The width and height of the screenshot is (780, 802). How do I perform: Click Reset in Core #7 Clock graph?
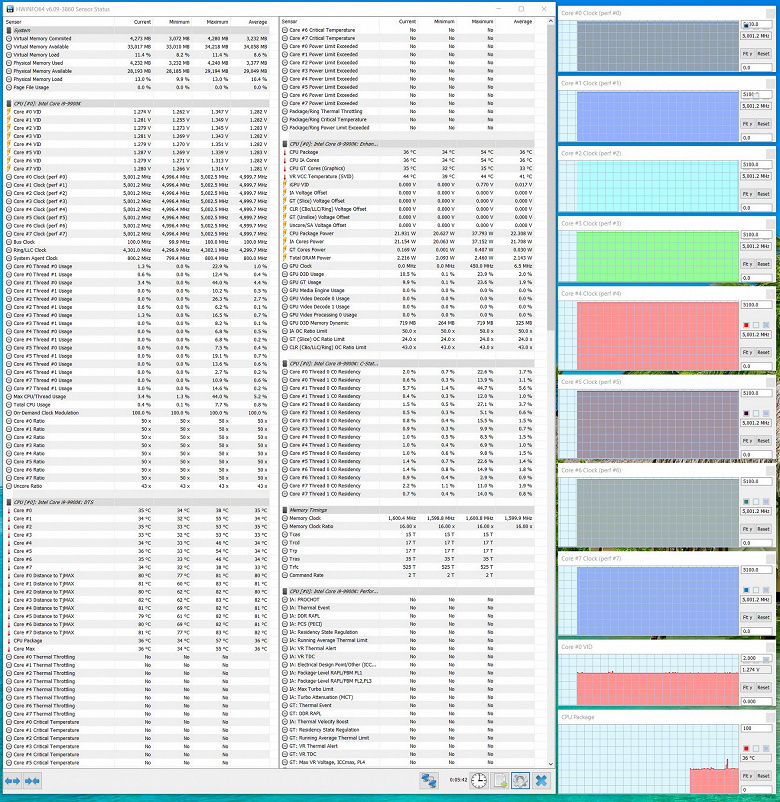pyautogui.click(x=764, y=617)
